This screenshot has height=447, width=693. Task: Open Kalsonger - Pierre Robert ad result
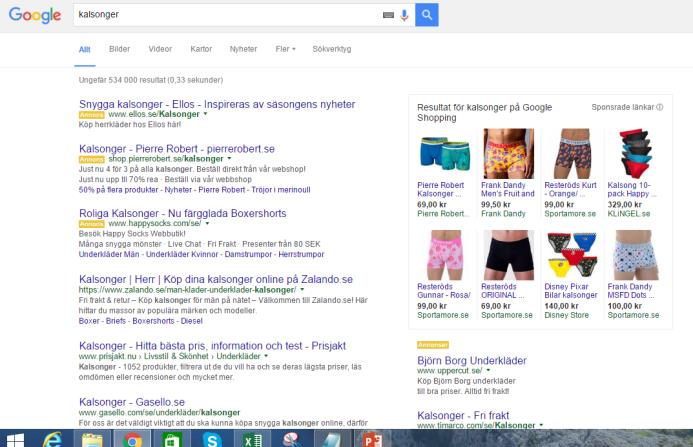click(177, 149)
